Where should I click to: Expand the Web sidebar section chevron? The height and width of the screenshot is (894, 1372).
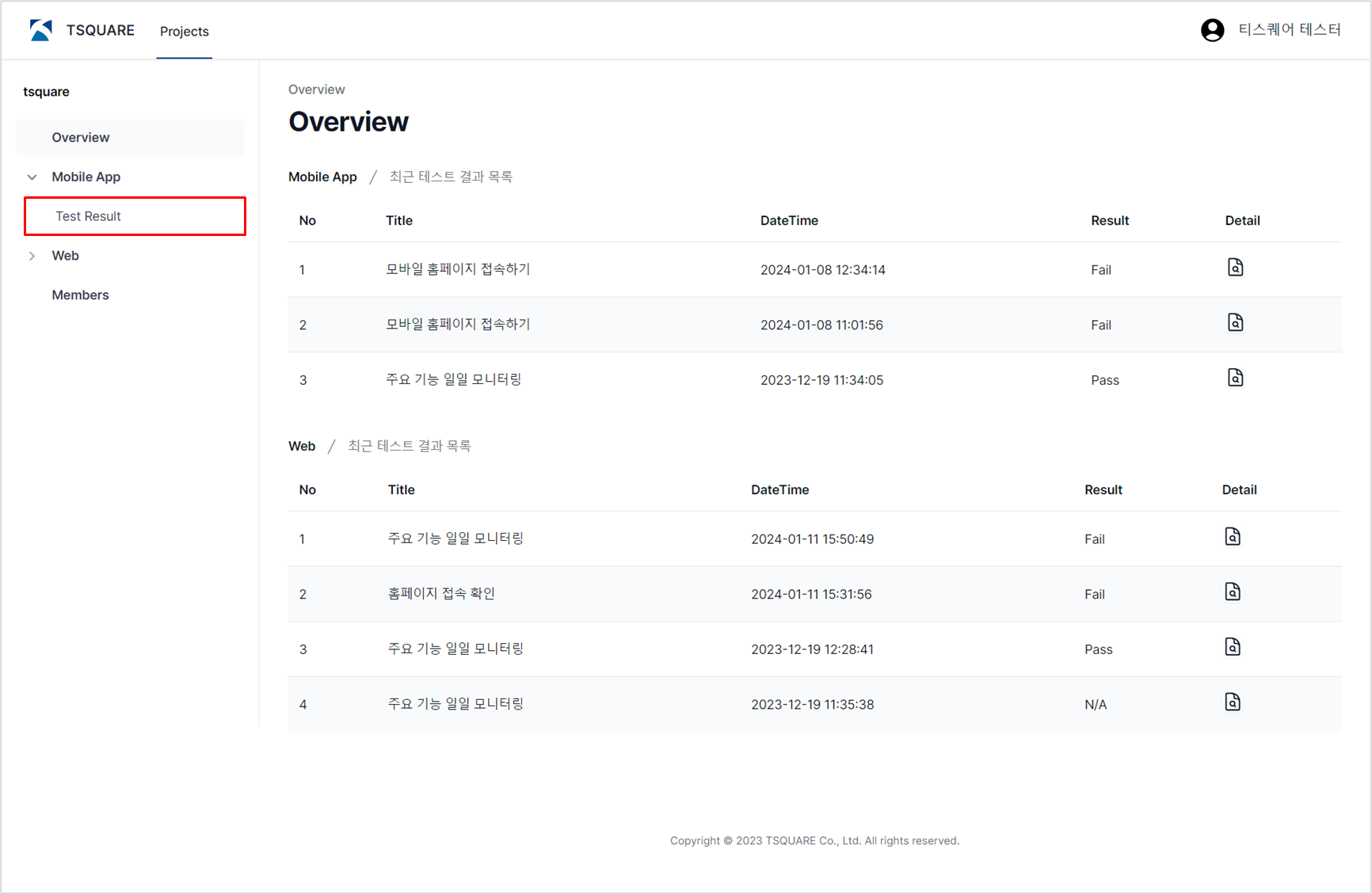coord(32,256)
